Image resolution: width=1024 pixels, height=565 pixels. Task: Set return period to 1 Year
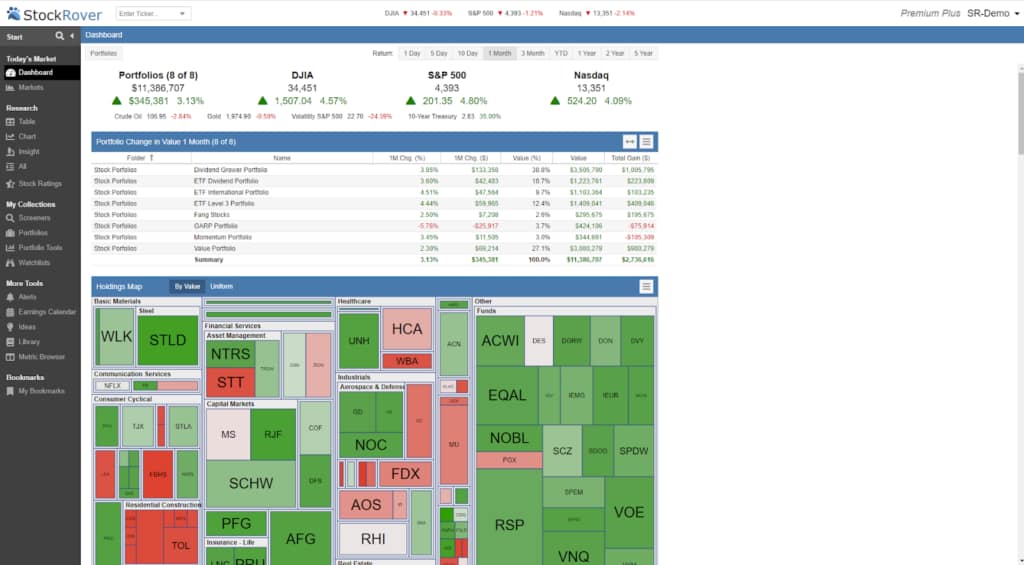click(586, 54)
